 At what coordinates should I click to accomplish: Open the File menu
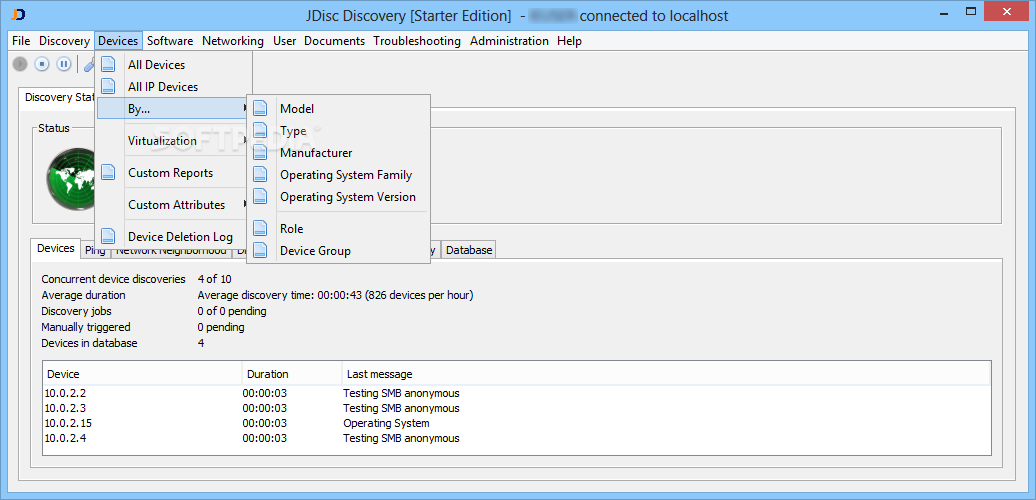21,41
